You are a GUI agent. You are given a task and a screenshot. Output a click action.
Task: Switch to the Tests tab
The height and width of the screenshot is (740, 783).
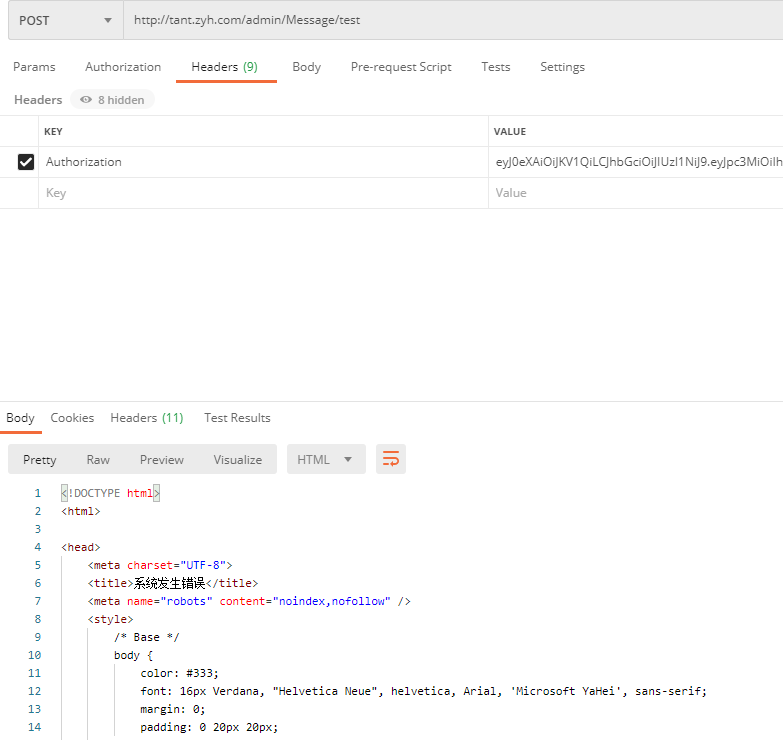[495, 67]
